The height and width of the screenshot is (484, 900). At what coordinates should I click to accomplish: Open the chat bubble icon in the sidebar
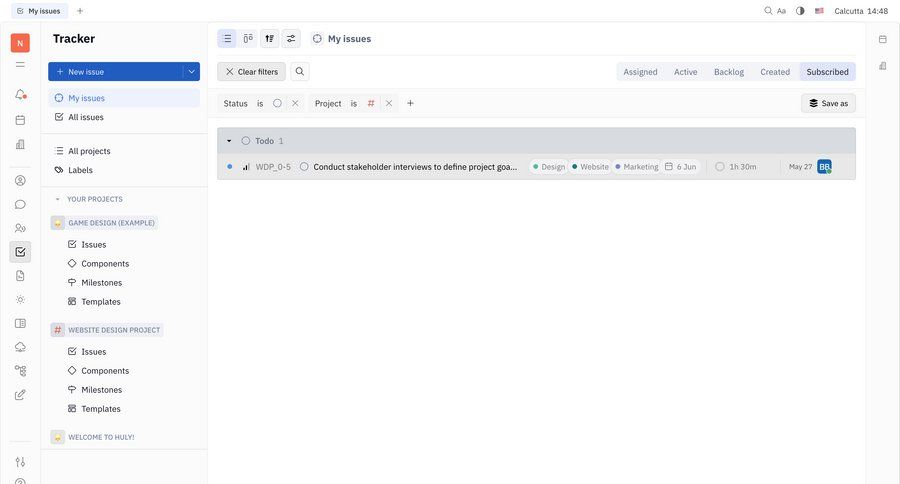tap(20, 204)
